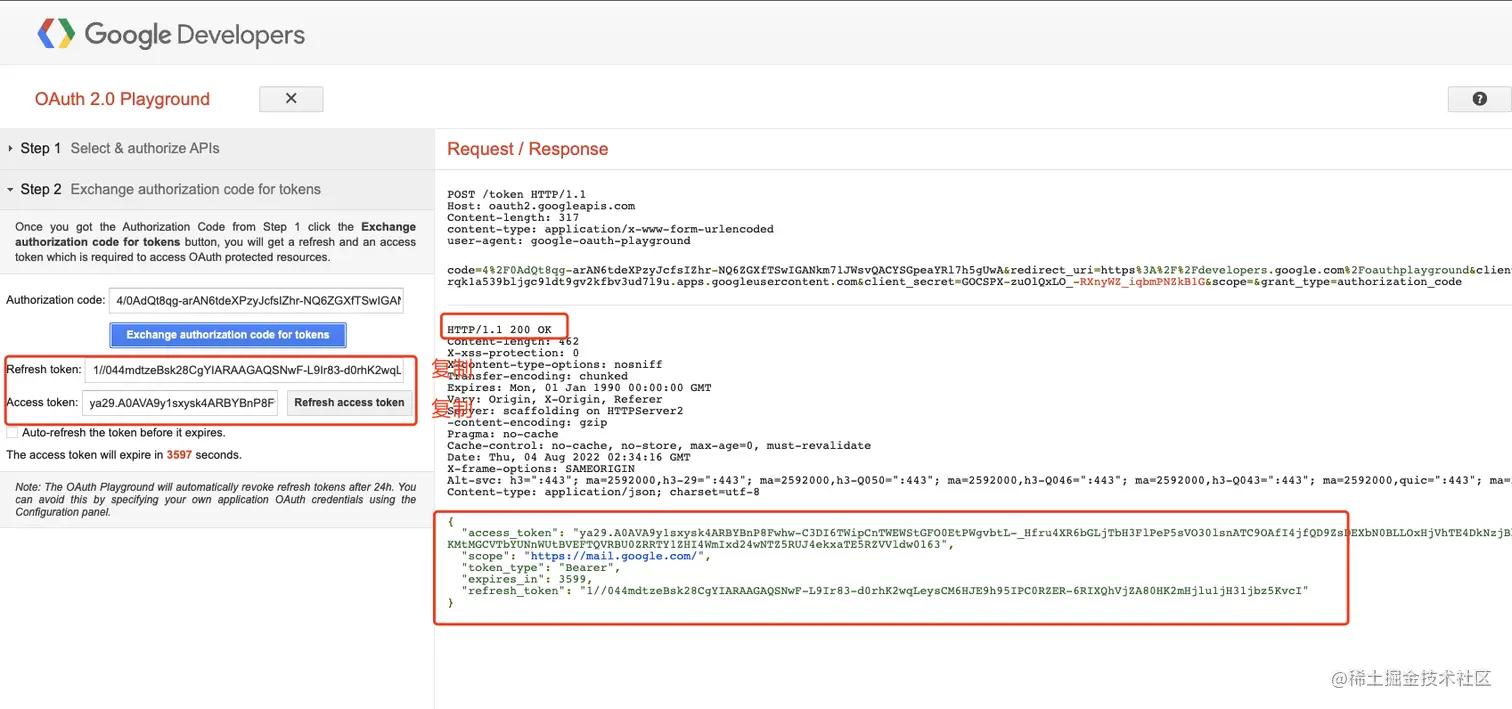Close the playground with the X button
The image size is (1512, 709).
click(x=290, y=98)
